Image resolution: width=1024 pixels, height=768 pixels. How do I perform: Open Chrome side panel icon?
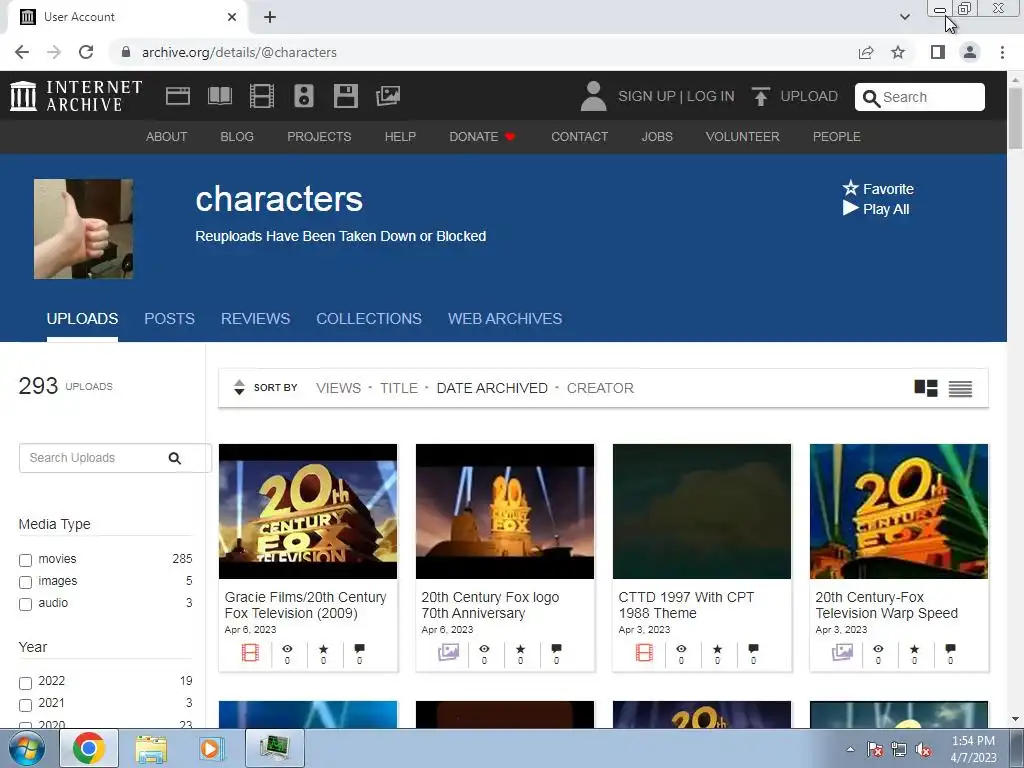pyautogui.click(x=938, y=52)
